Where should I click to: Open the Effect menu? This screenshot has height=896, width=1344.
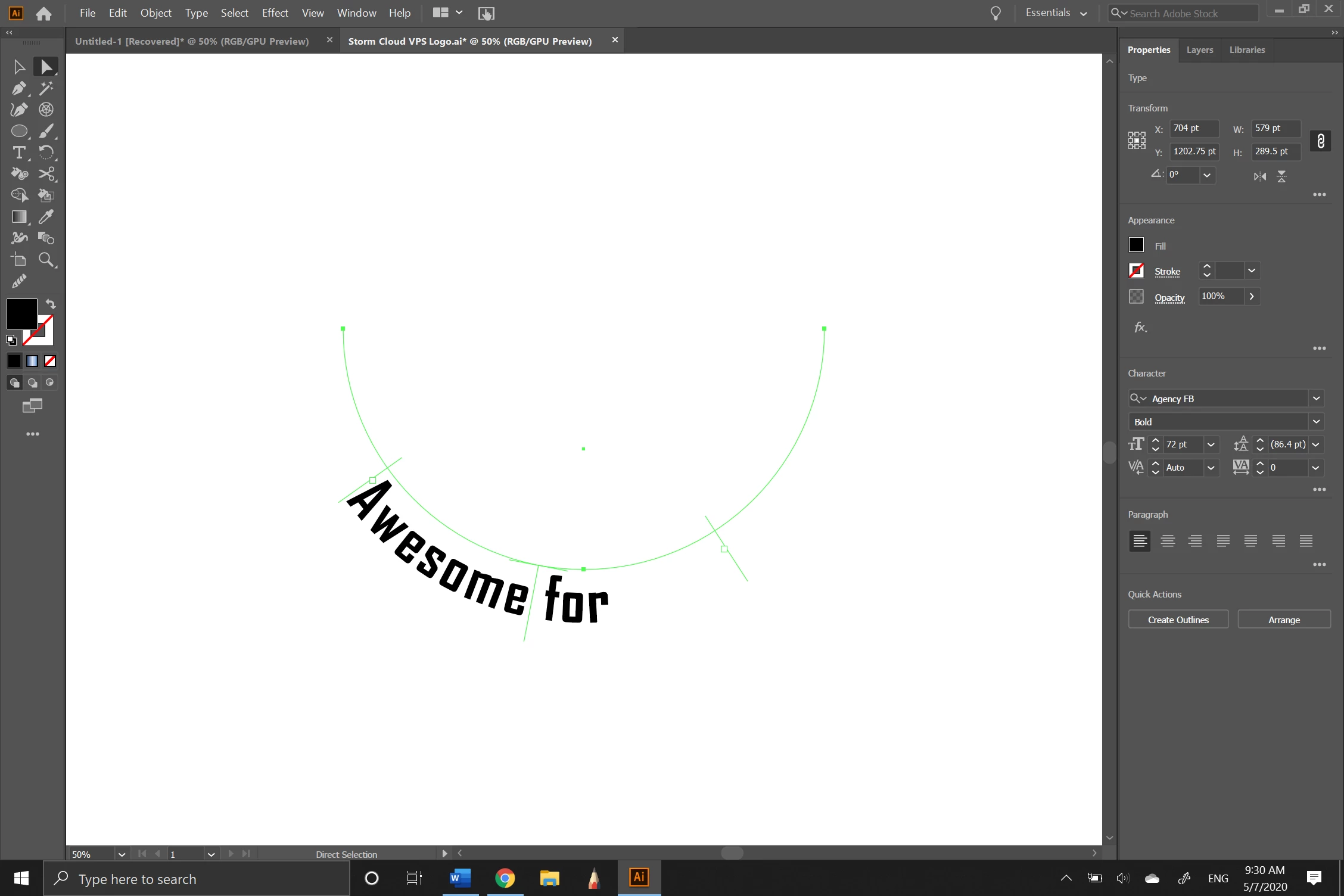(275, 13)
